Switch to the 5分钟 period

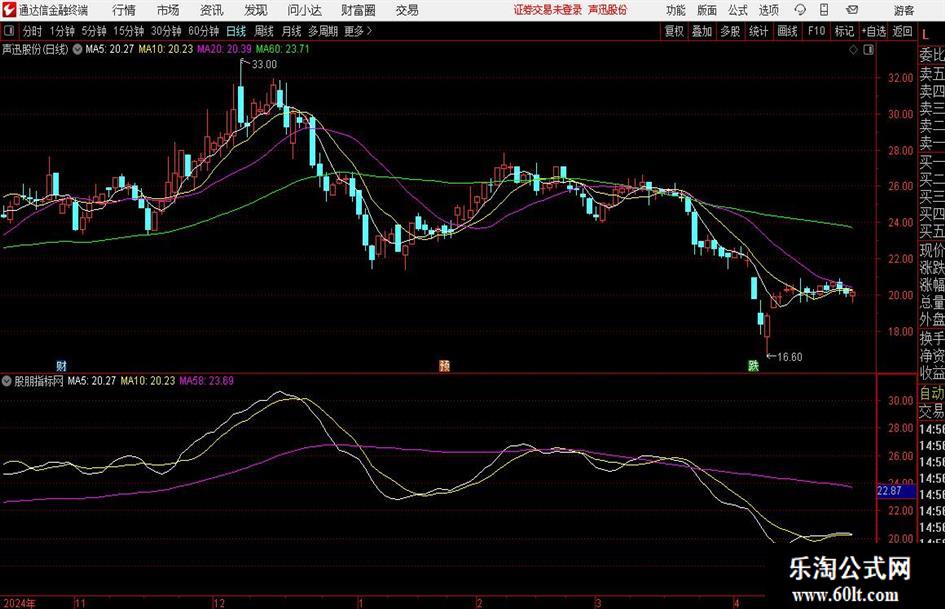pyautogui.click(x=94, y=31)
